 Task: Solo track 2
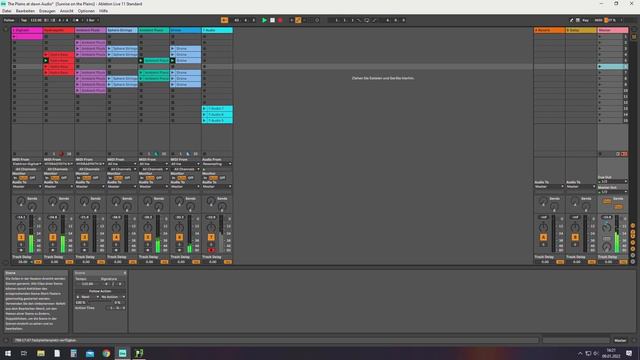pos(53,244)
